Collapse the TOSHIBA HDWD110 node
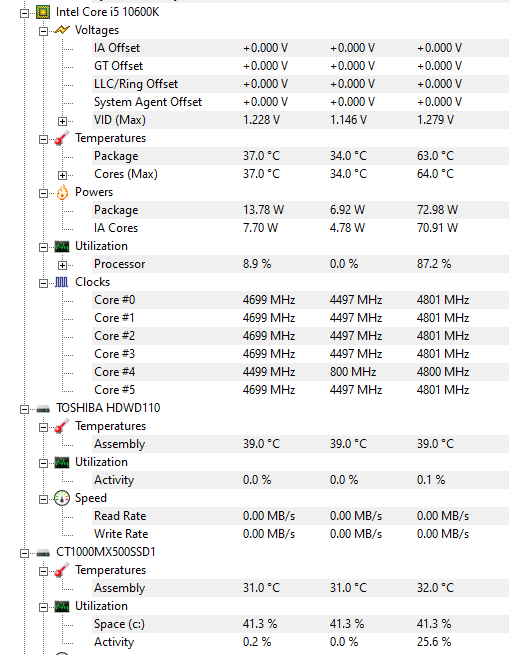 coord(24,409)
